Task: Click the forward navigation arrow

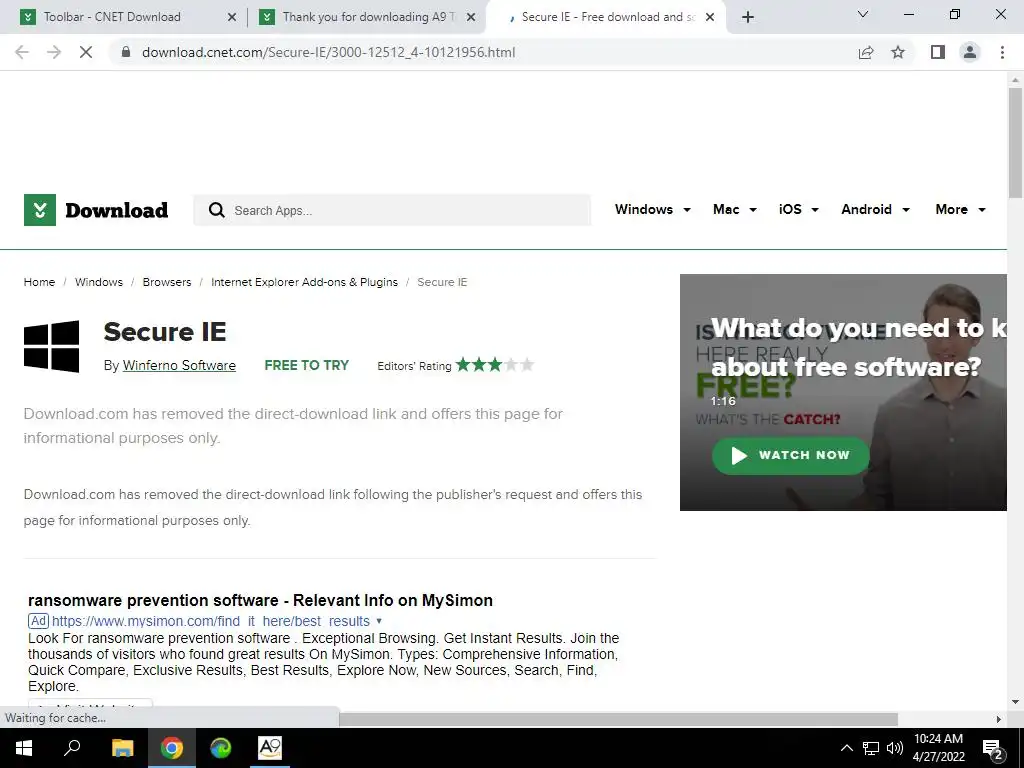Action: click(x=54, y=52)
